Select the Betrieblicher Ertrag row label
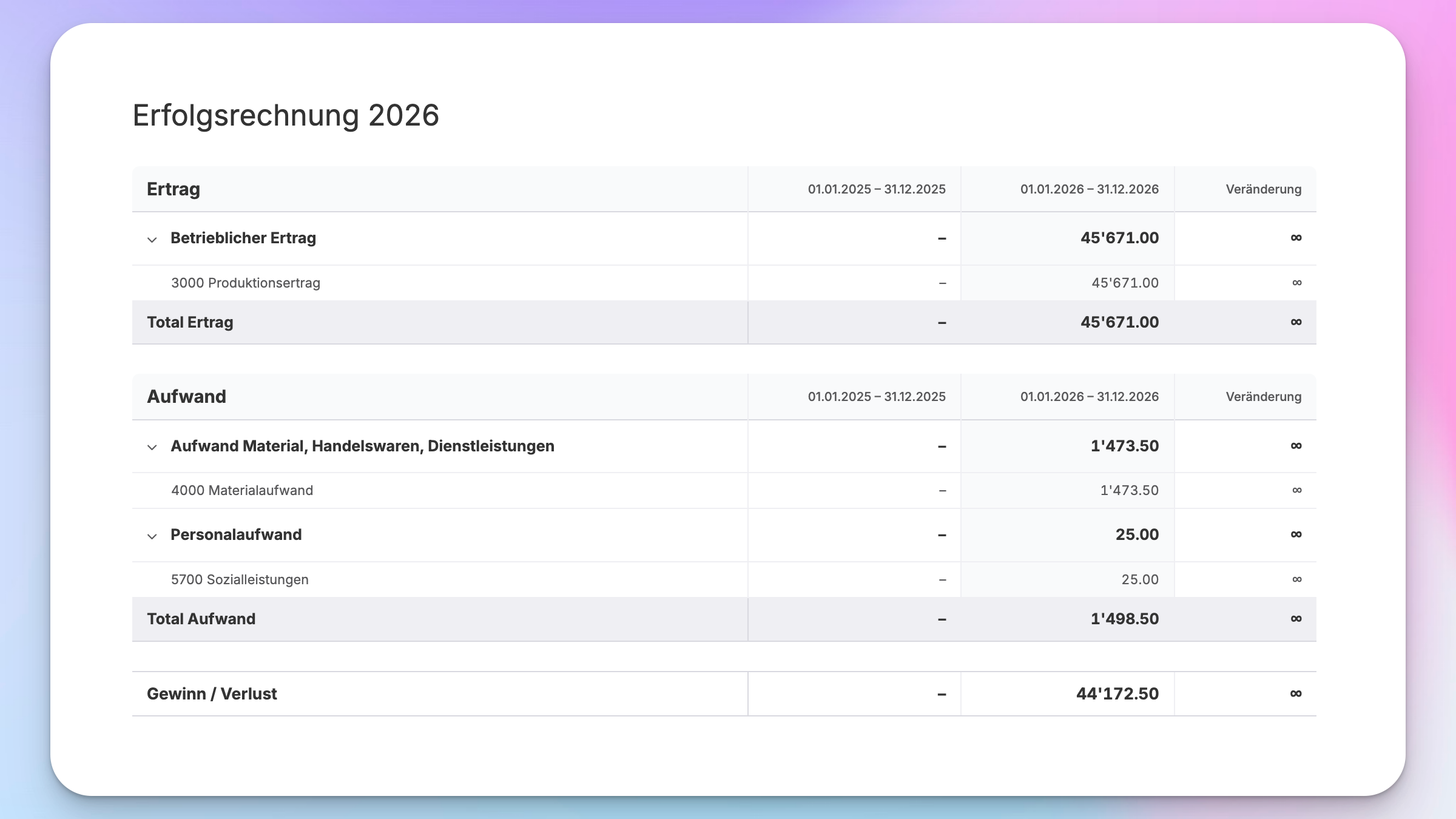Image resolution: width=1456 pixels, height=819 pixels. click(243, 238)
